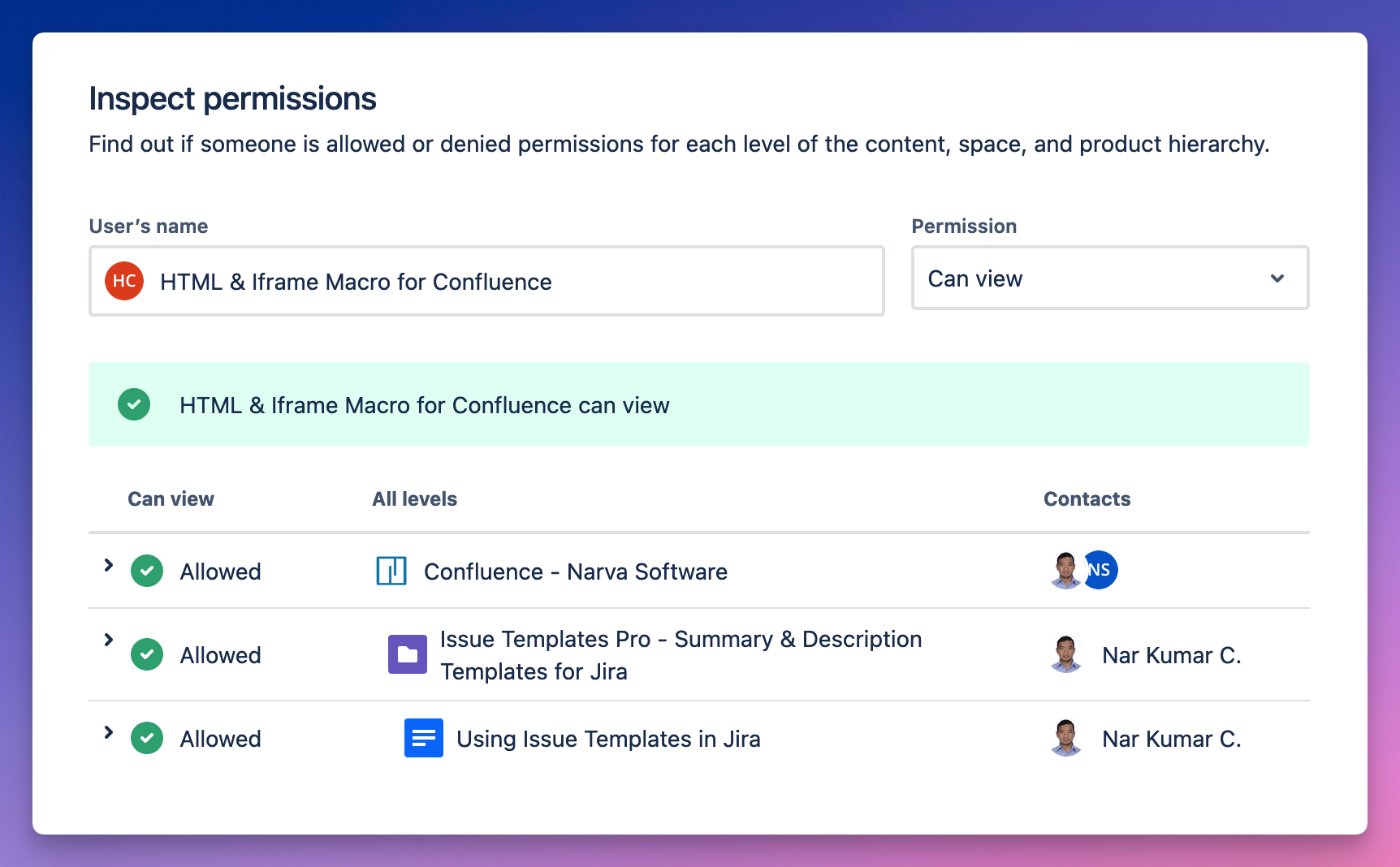Click the NS avatar in Confluence row contacts

[1100, 570]
